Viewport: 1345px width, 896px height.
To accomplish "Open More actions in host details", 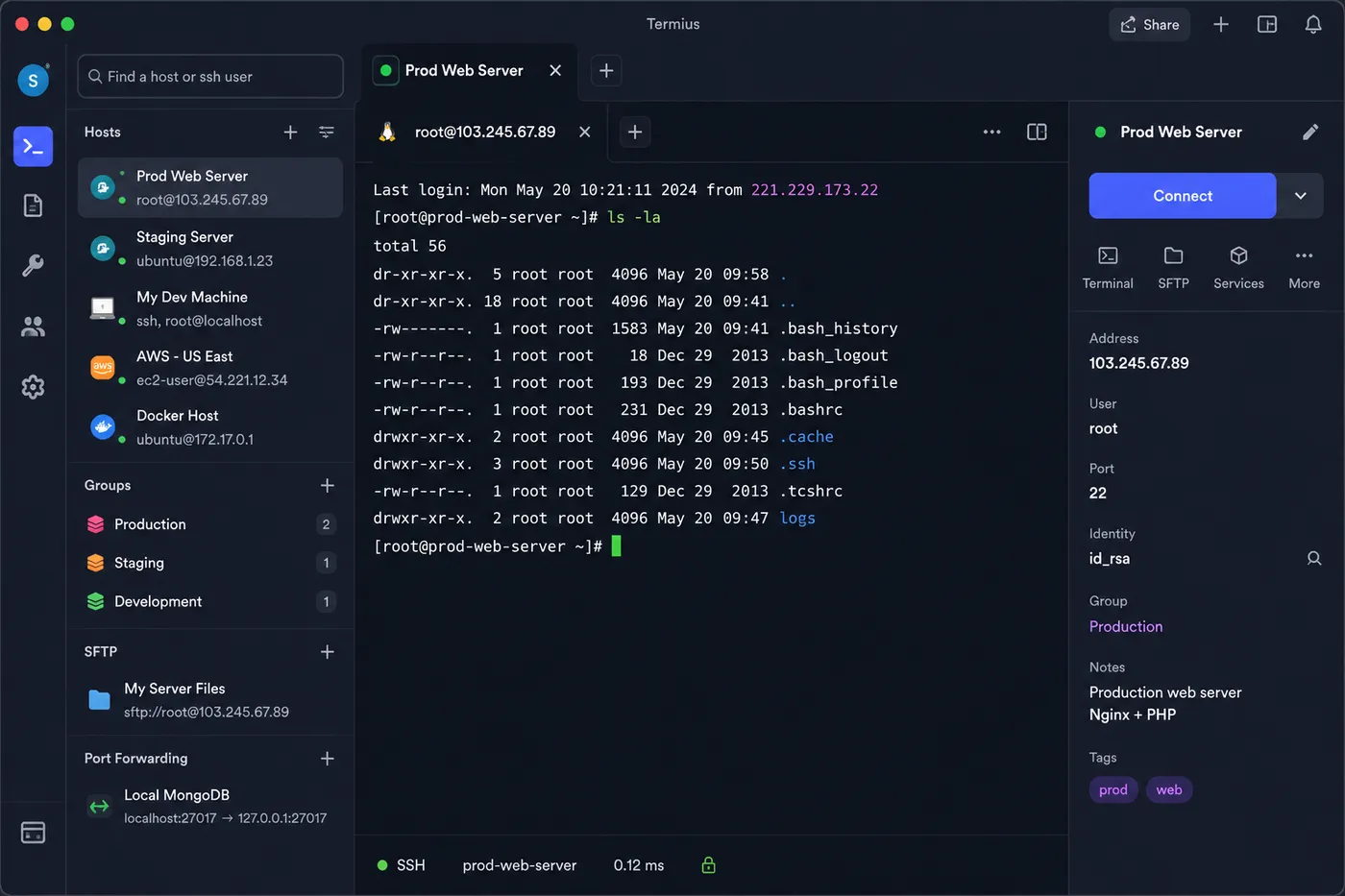I will (x=1304, y=267).
